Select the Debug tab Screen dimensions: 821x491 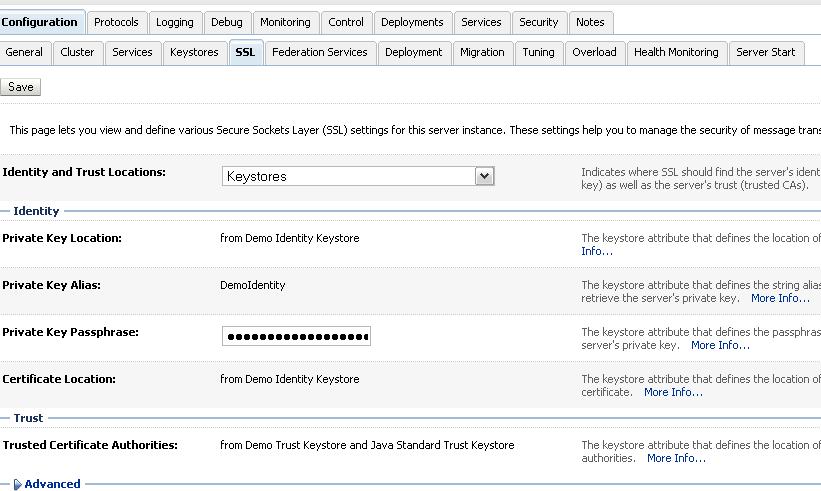[227, 22]
